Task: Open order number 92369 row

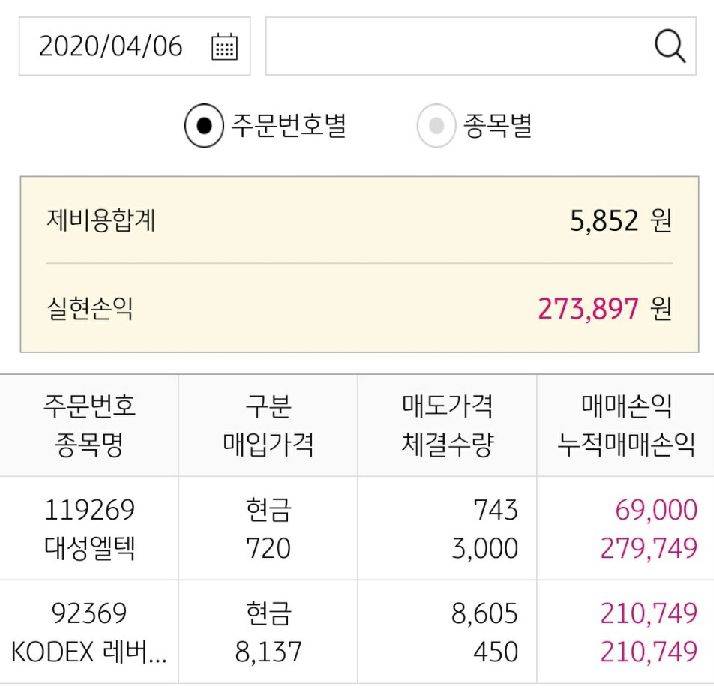Action: tap(89, 614)
